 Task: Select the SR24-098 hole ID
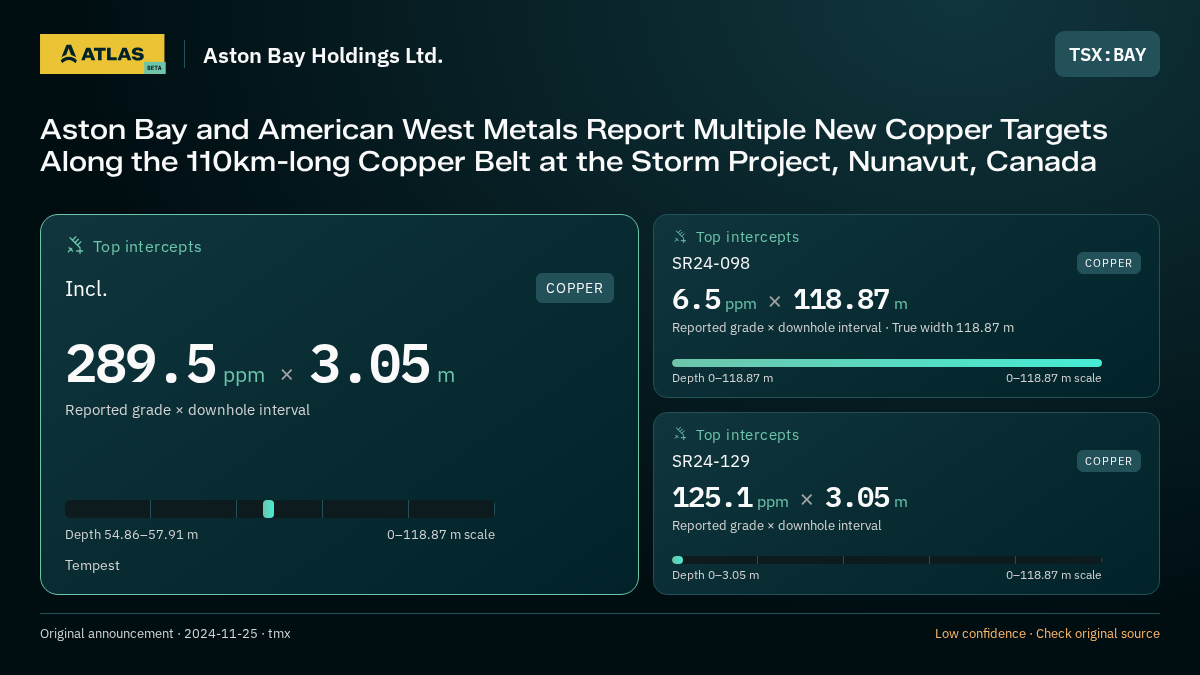[x=711, y=263]
